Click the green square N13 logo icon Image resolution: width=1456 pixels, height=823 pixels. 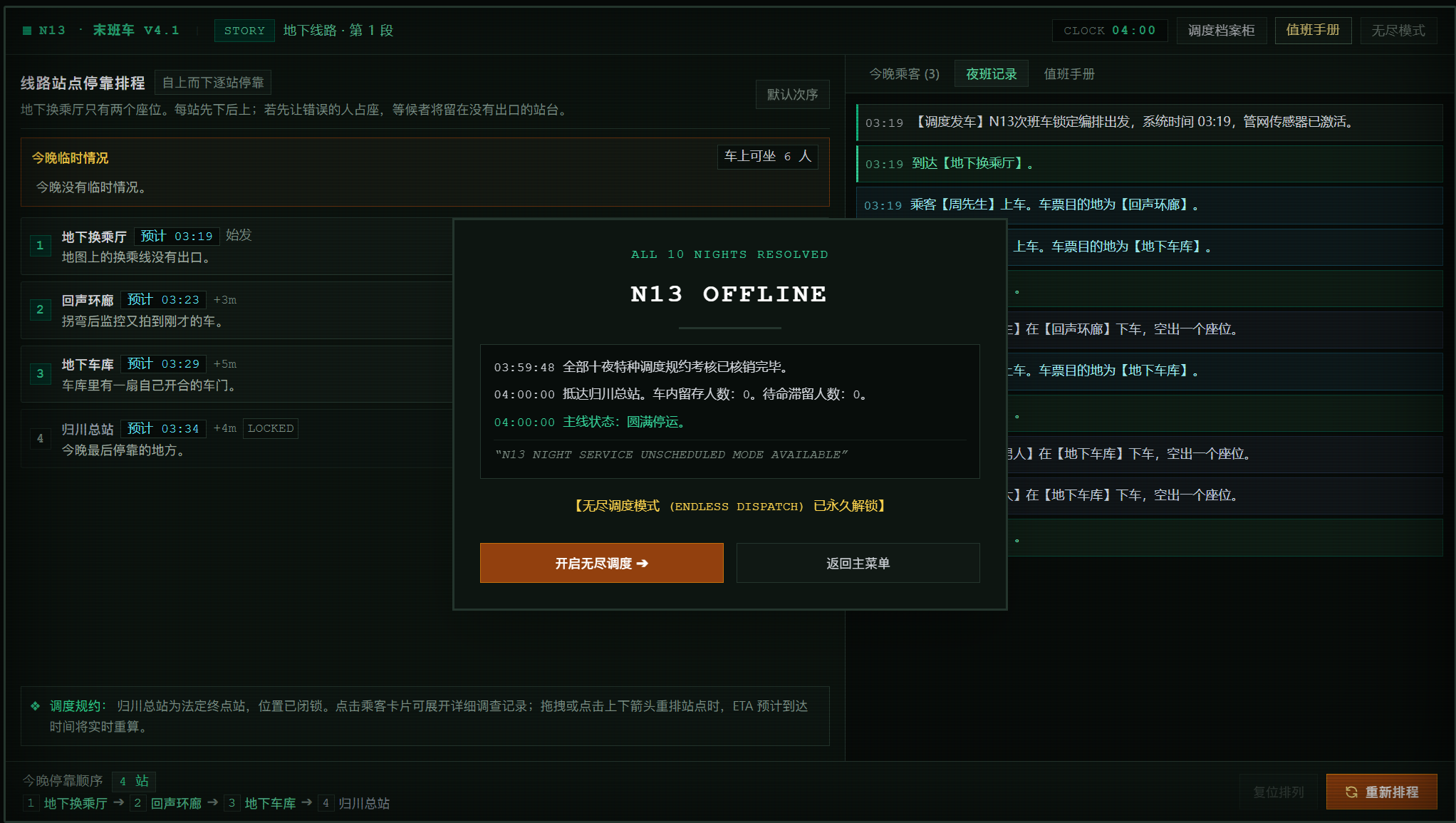pyautogui.click(x=27, y=31)
